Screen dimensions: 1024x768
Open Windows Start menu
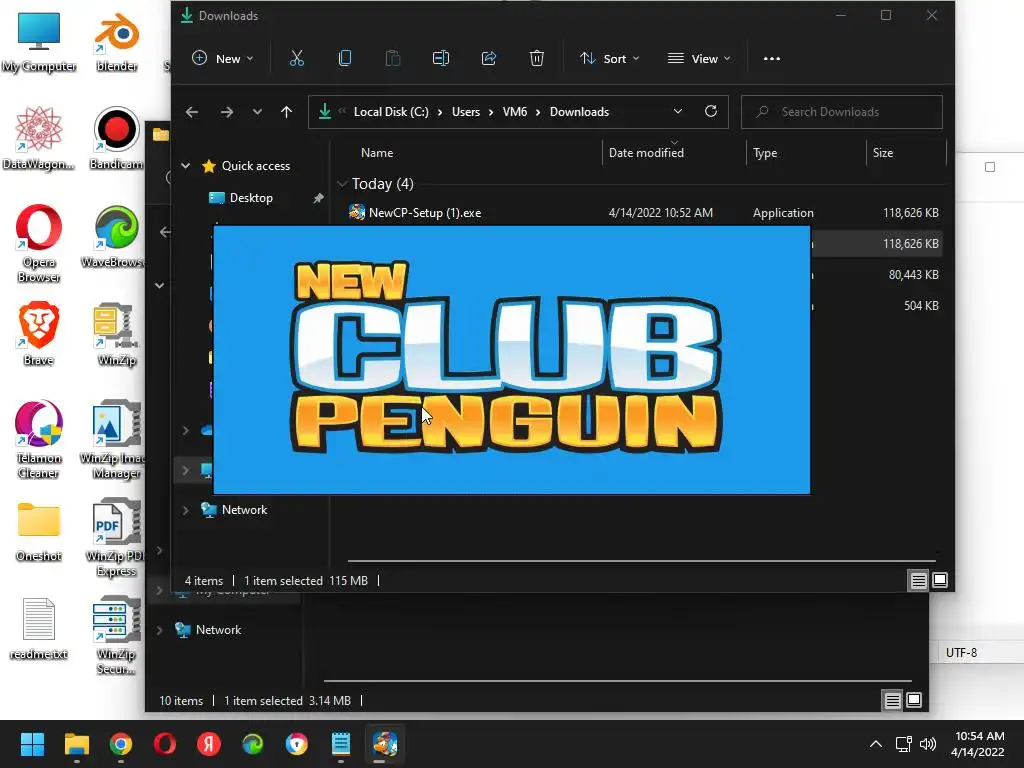tap(32, 744)
